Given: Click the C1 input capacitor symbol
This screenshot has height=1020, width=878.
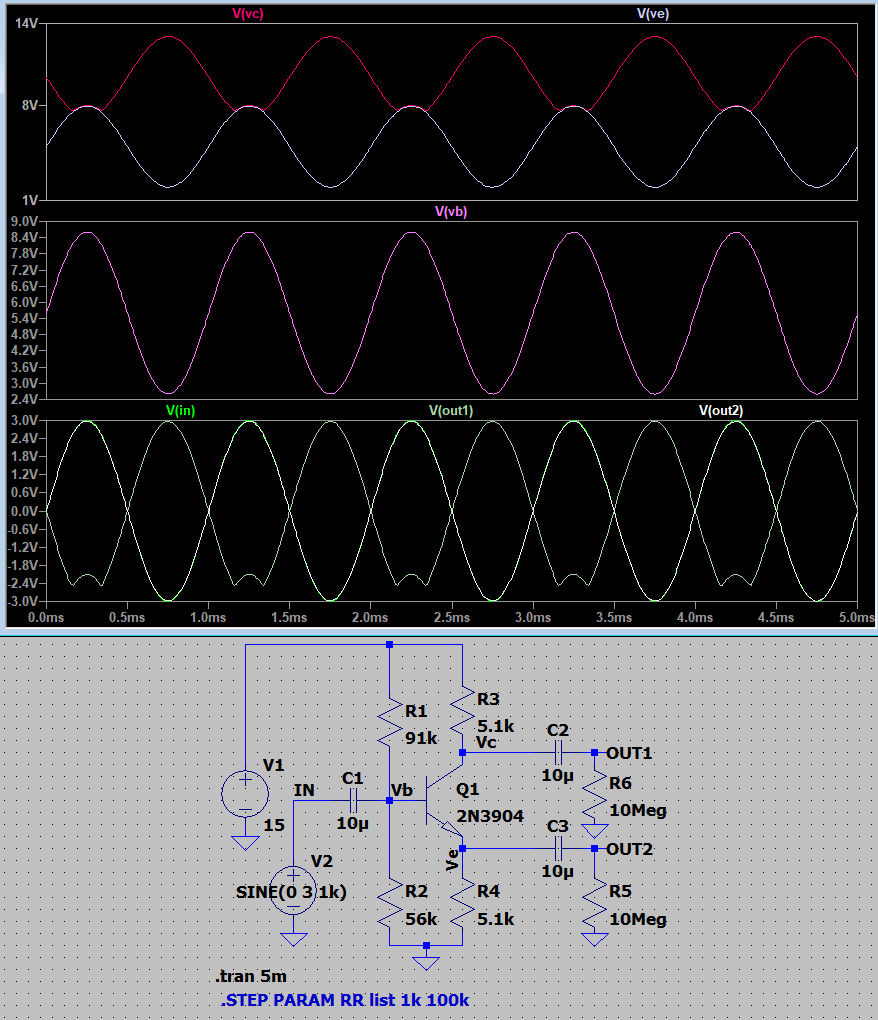Looking at the screenshot, I should [x=353, y=800].
